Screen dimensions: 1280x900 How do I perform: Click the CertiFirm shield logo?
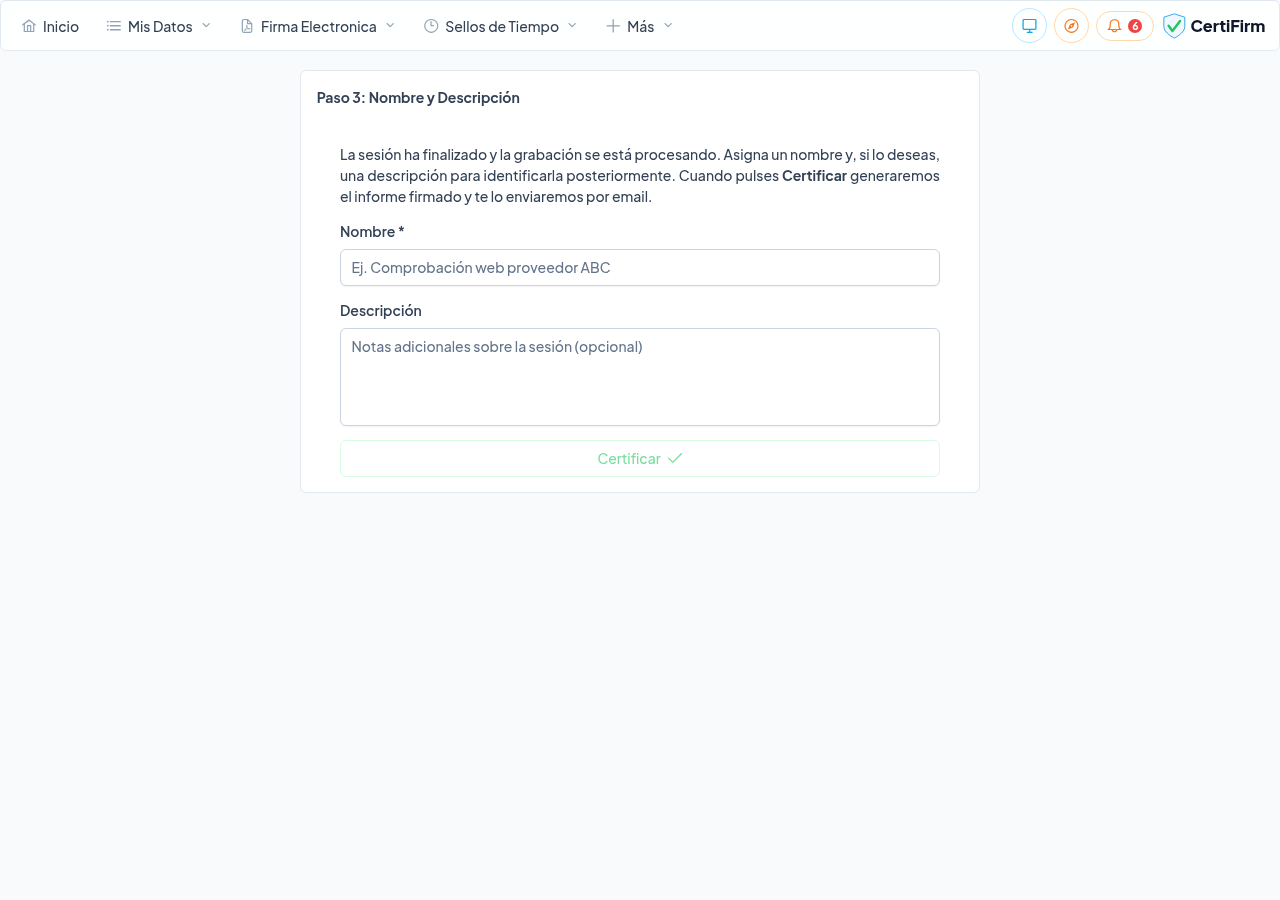pos(1174,26)
